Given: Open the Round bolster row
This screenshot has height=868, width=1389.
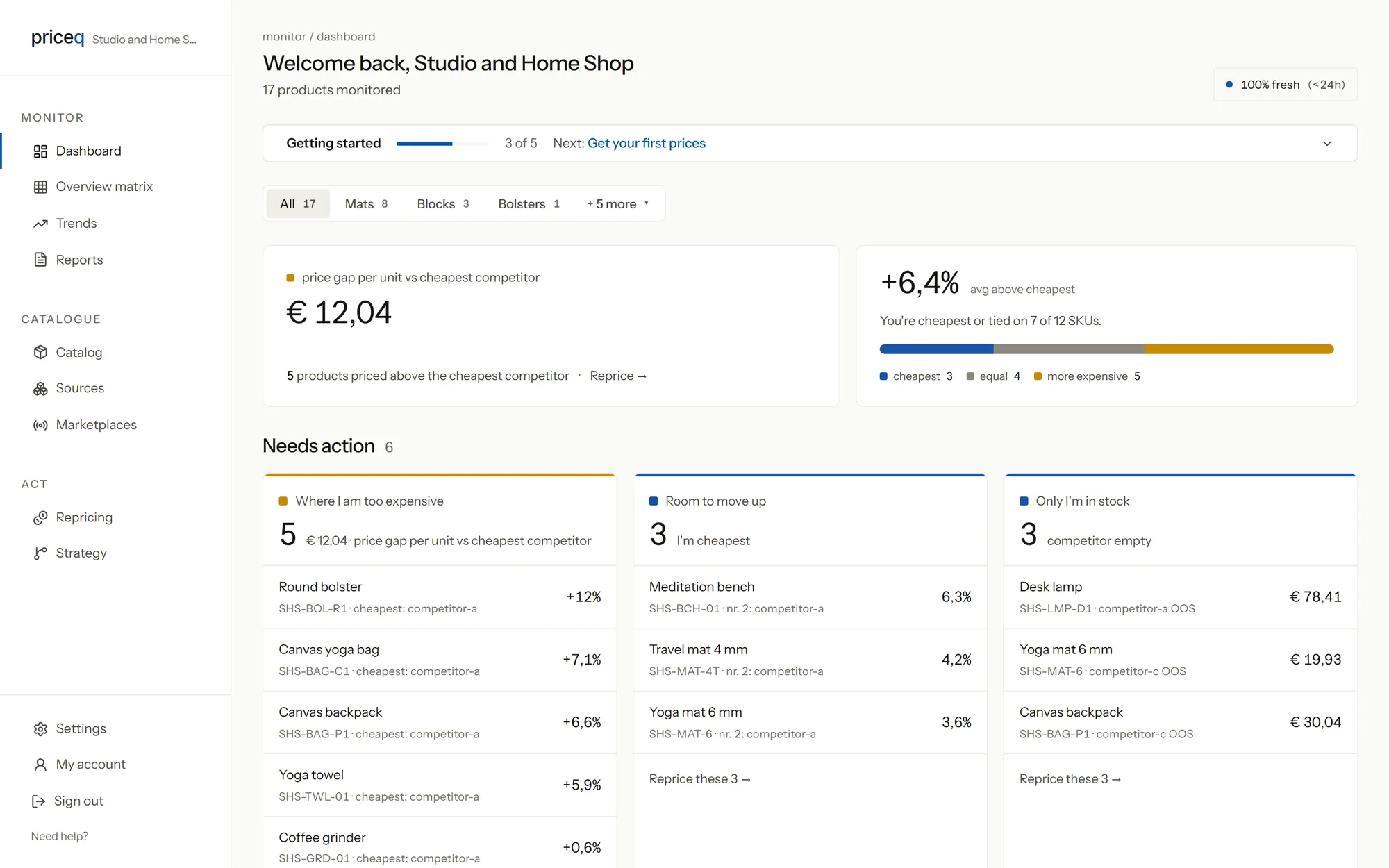Looking at the screenshot, I should [440, 597].
